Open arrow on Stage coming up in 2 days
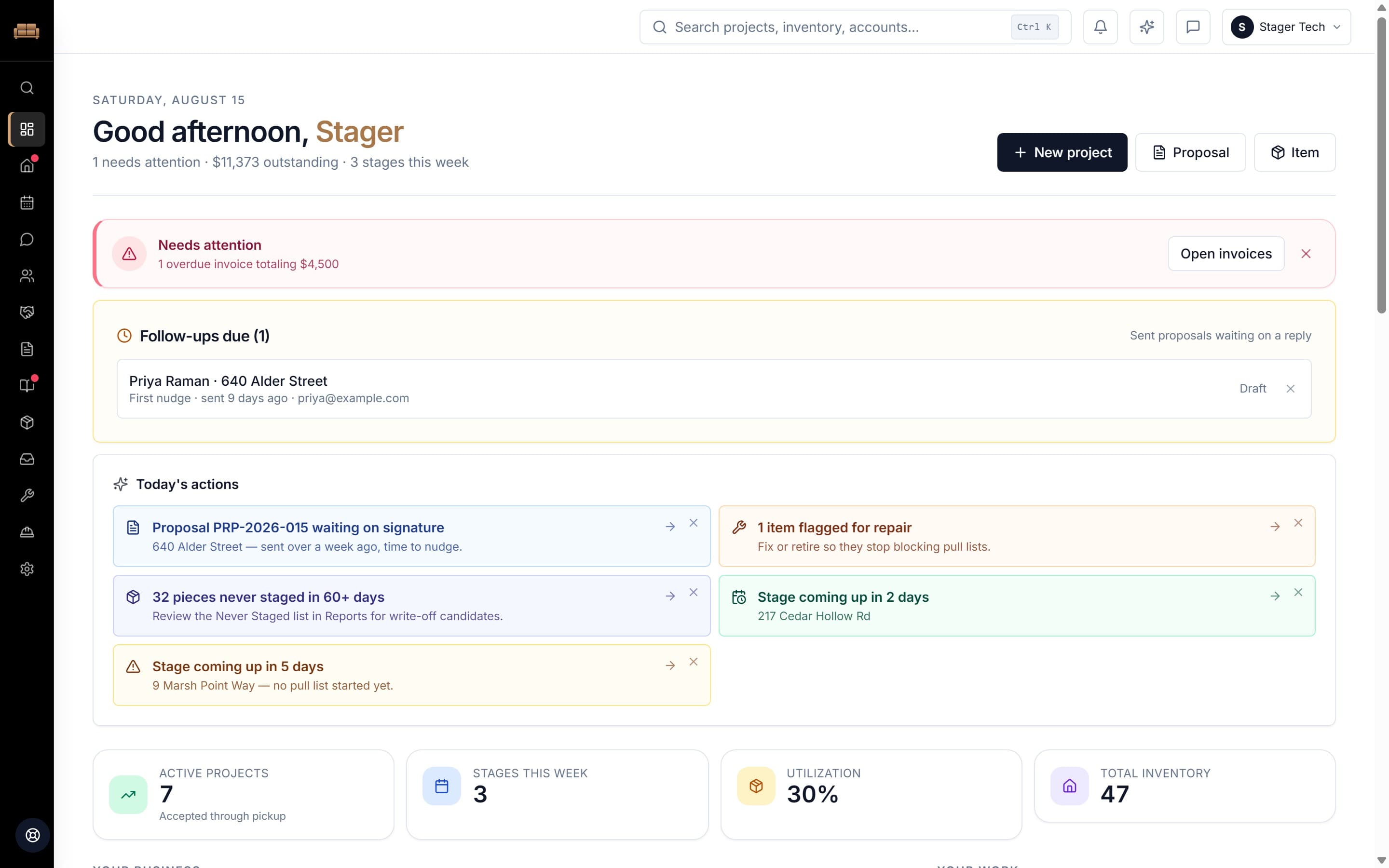Image resolution: width=1389 pixels, height=868 pixels. tap(1275, 596)
